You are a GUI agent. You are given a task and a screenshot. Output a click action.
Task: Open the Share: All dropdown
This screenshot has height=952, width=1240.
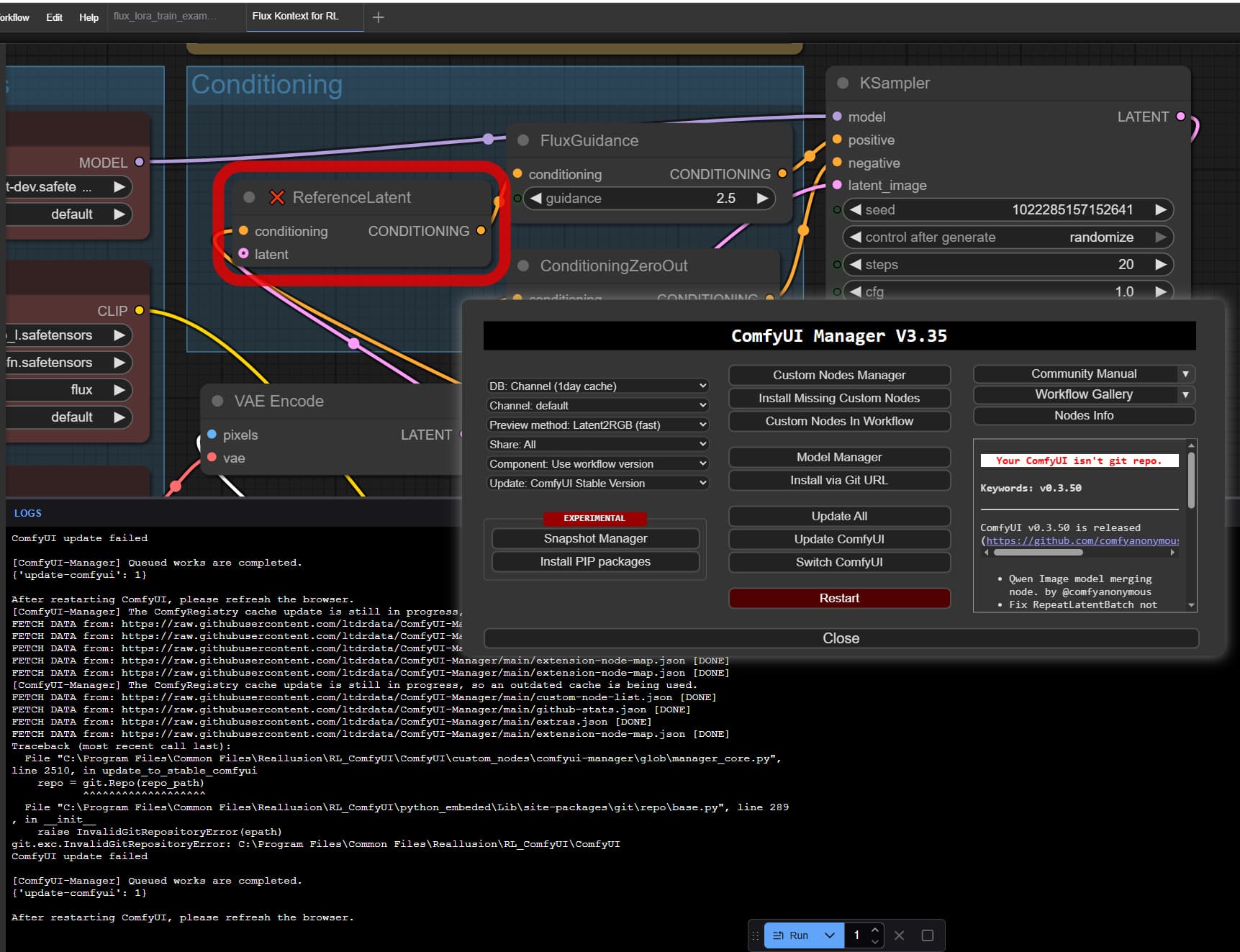(597, 445)
